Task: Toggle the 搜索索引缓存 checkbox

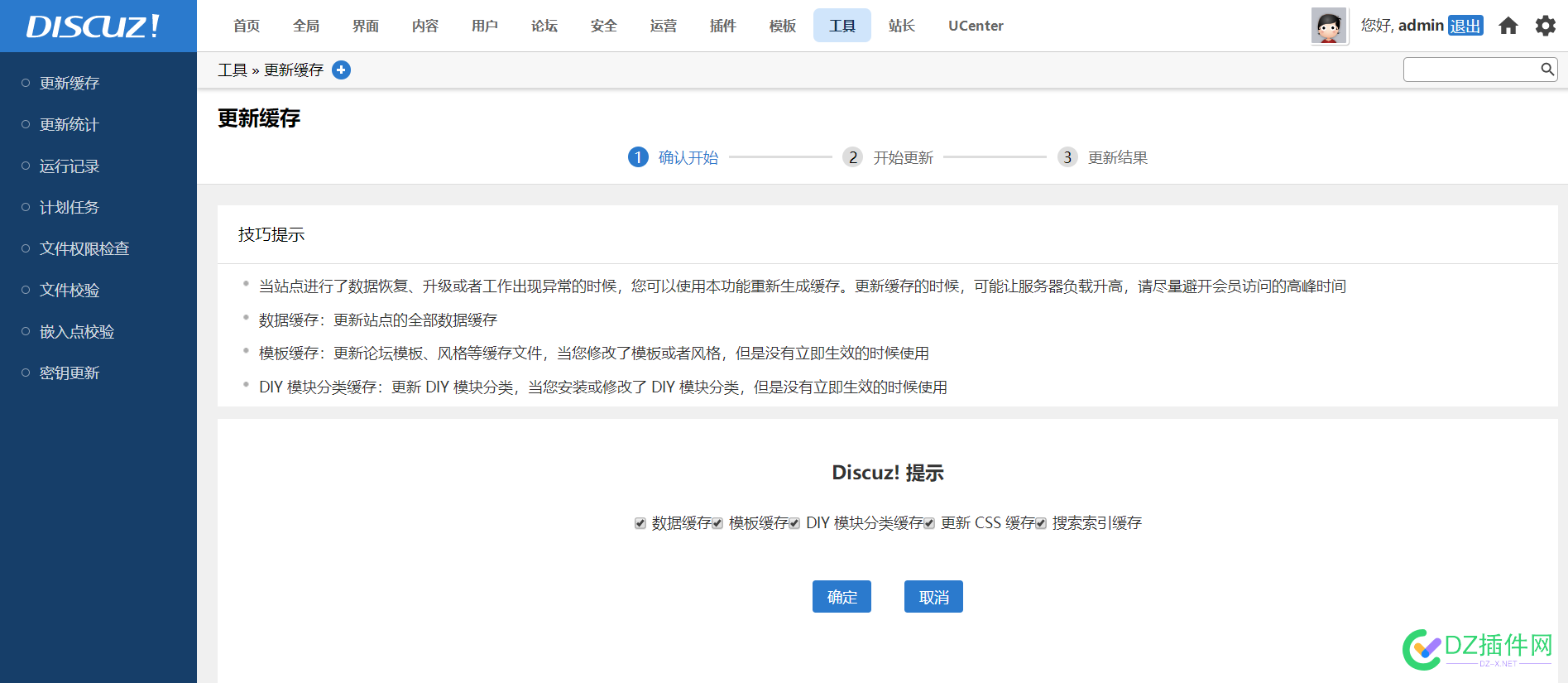Action: pyautogui.click(x=1041, y=523)
